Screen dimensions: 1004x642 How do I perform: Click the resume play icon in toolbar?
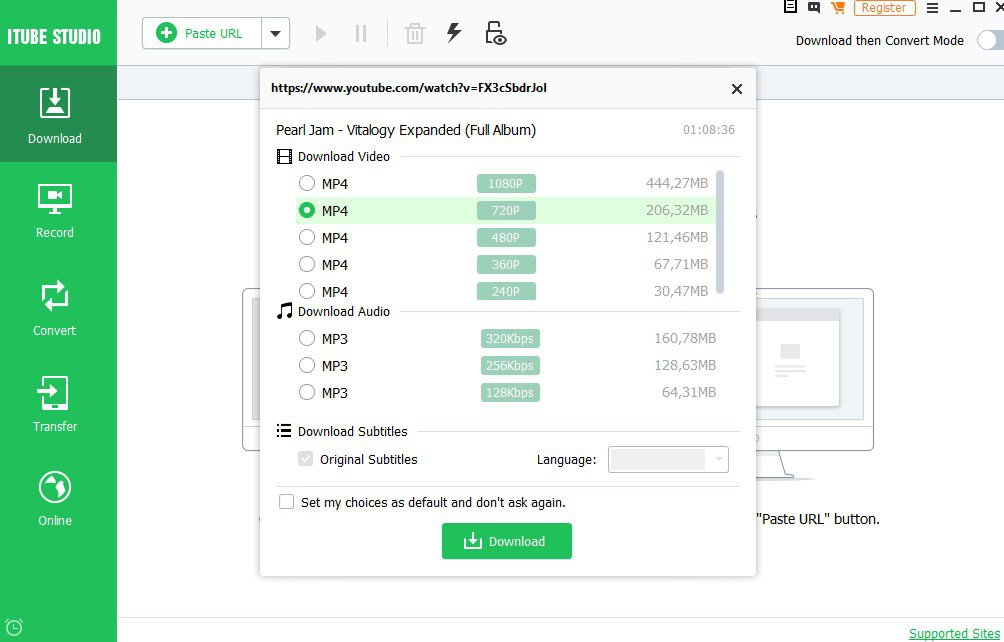(x=321, y=34)
